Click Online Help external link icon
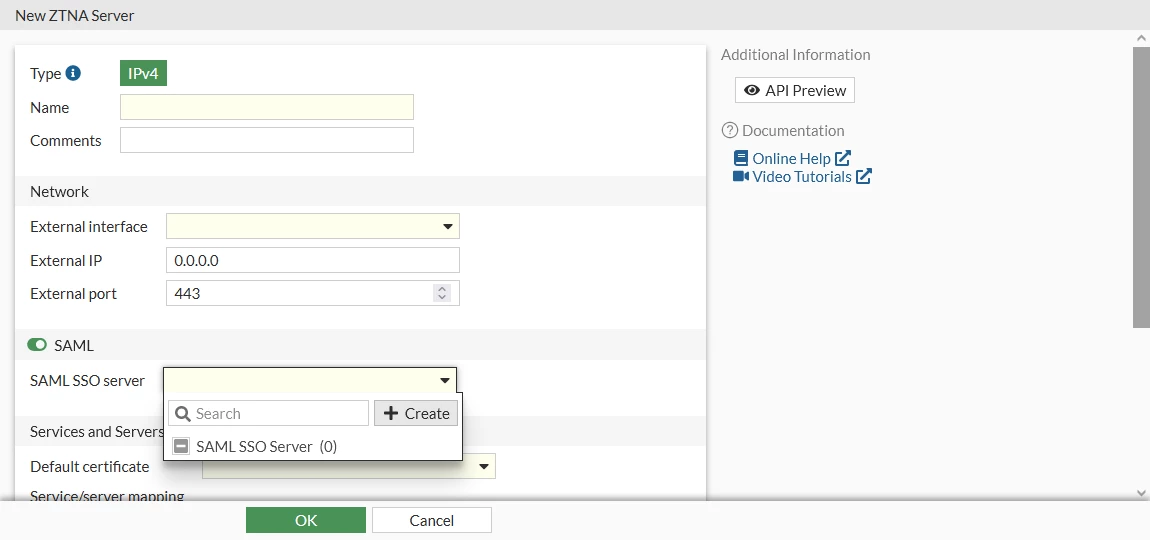Image resolution: width=1150 pixels, height=540 pixels. 843,158
